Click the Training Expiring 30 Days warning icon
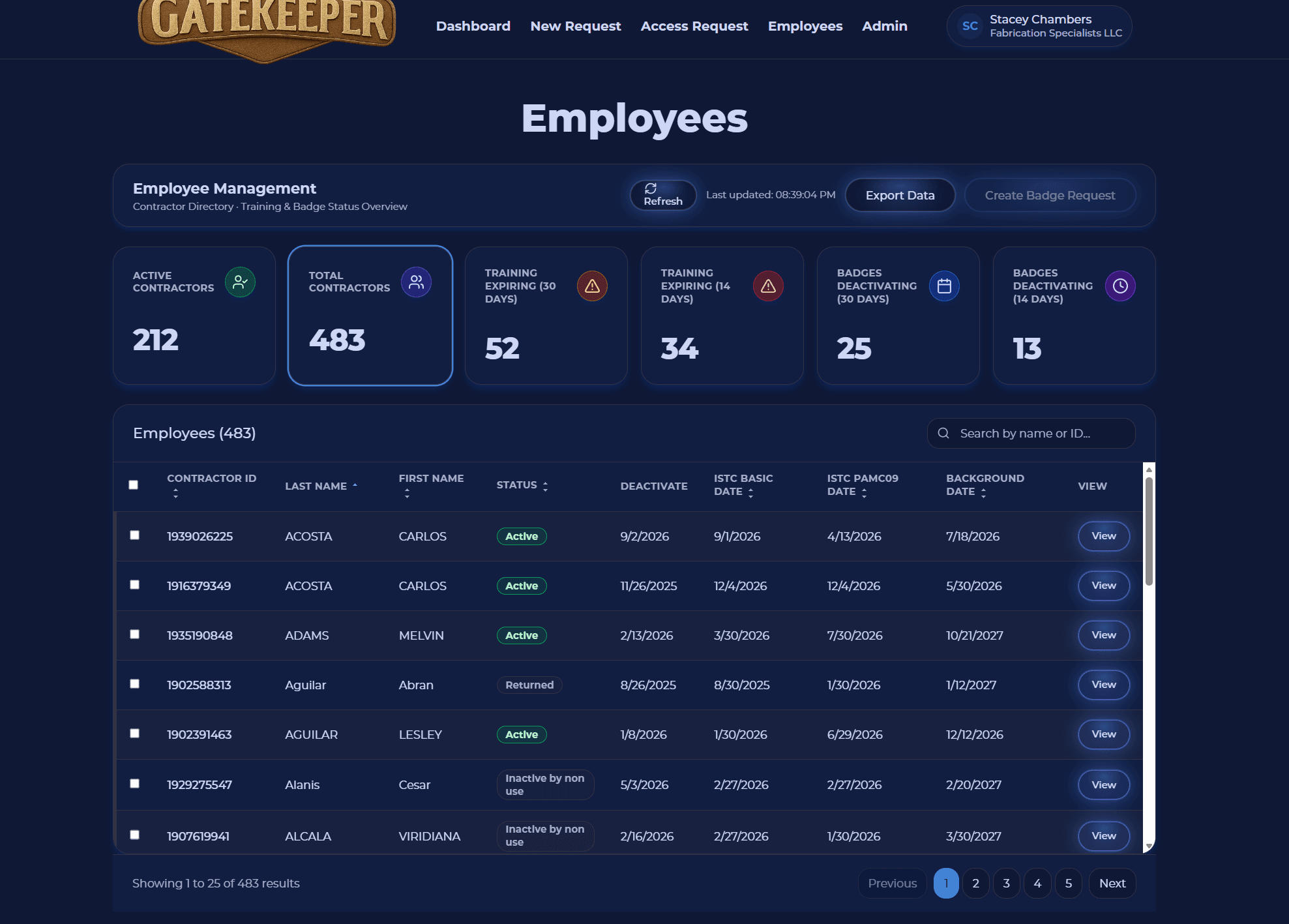The image size is (1289, 924). (592, 286)
